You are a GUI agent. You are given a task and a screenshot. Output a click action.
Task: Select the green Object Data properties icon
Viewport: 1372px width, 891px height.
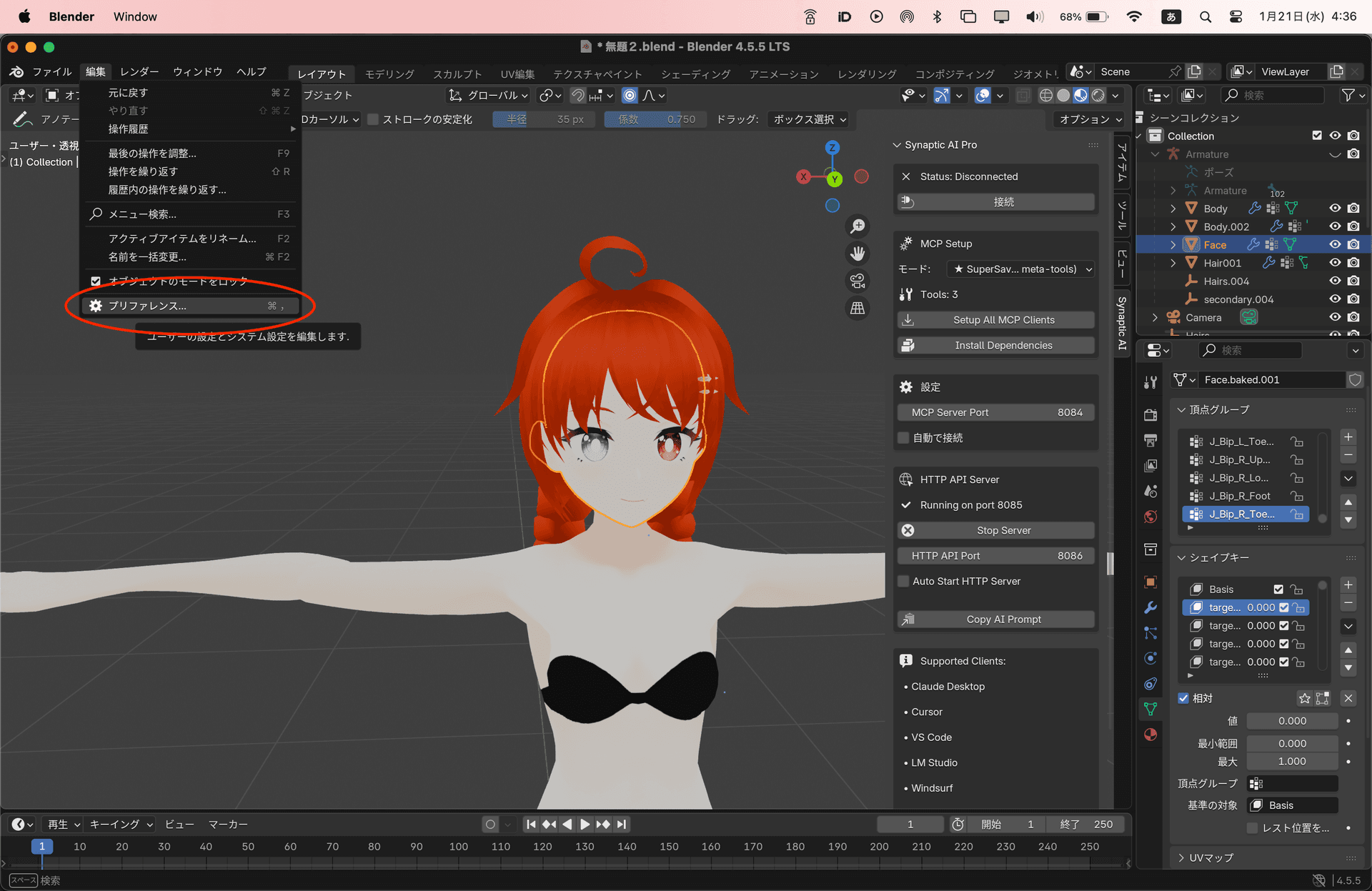[x=1150, y=709]
